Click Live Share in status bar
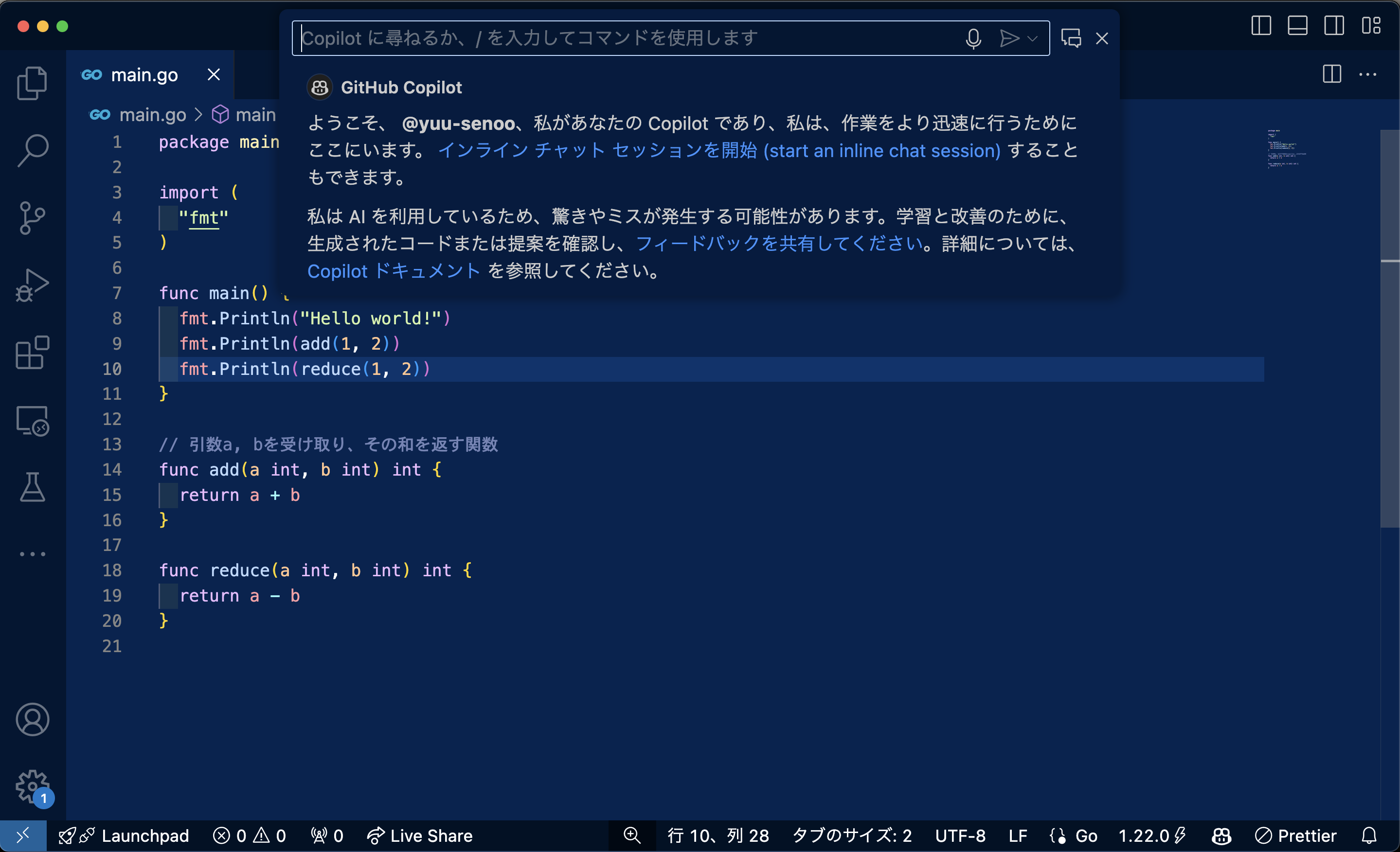The height and width of the screenshot is (852, 1400). [420, 835]
